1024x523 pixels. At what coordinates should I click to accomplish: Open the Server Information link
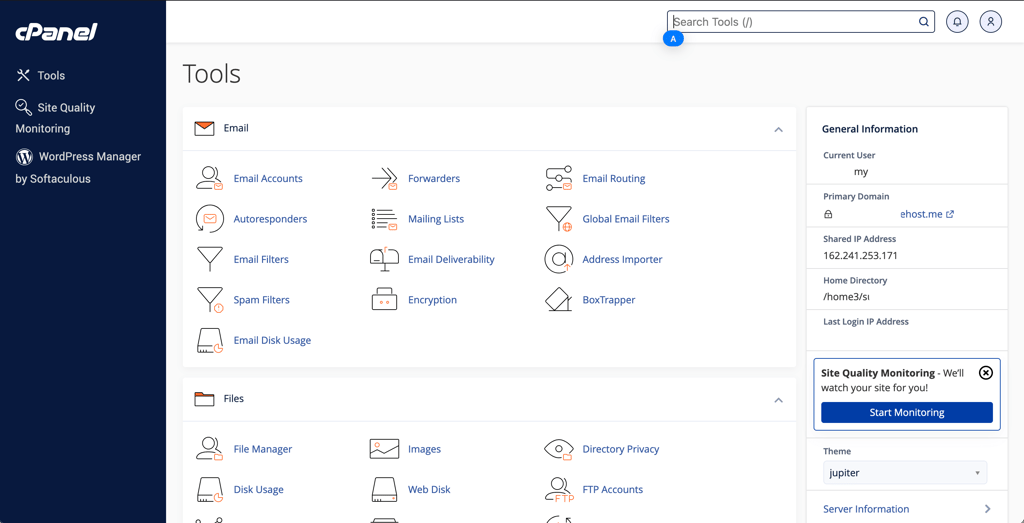click(866, 509)
